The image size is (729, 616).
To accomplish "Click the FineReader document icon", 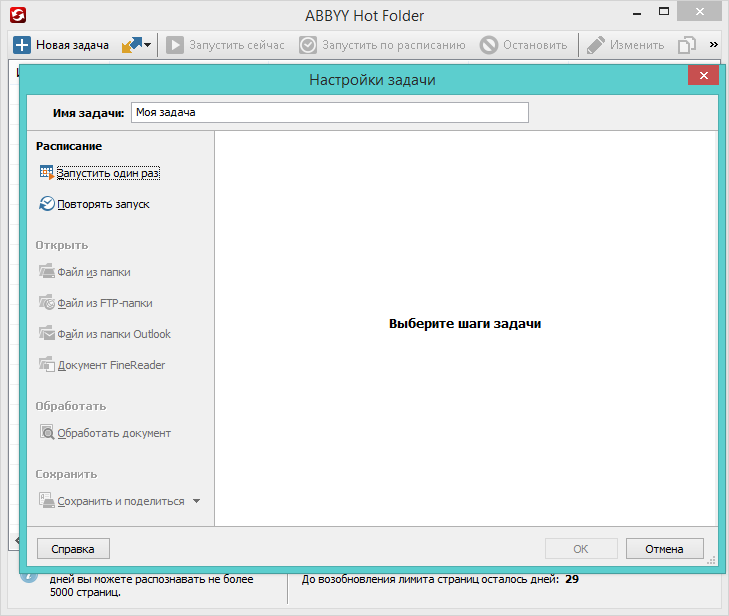I will tap(46, 364).
